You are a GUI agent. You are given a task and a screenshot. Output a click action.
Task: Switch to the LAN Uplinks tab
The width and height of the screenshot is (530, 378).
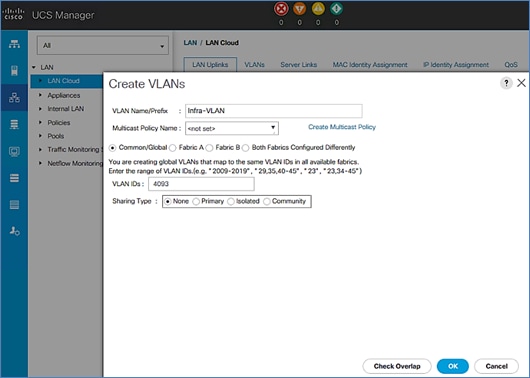210,65
